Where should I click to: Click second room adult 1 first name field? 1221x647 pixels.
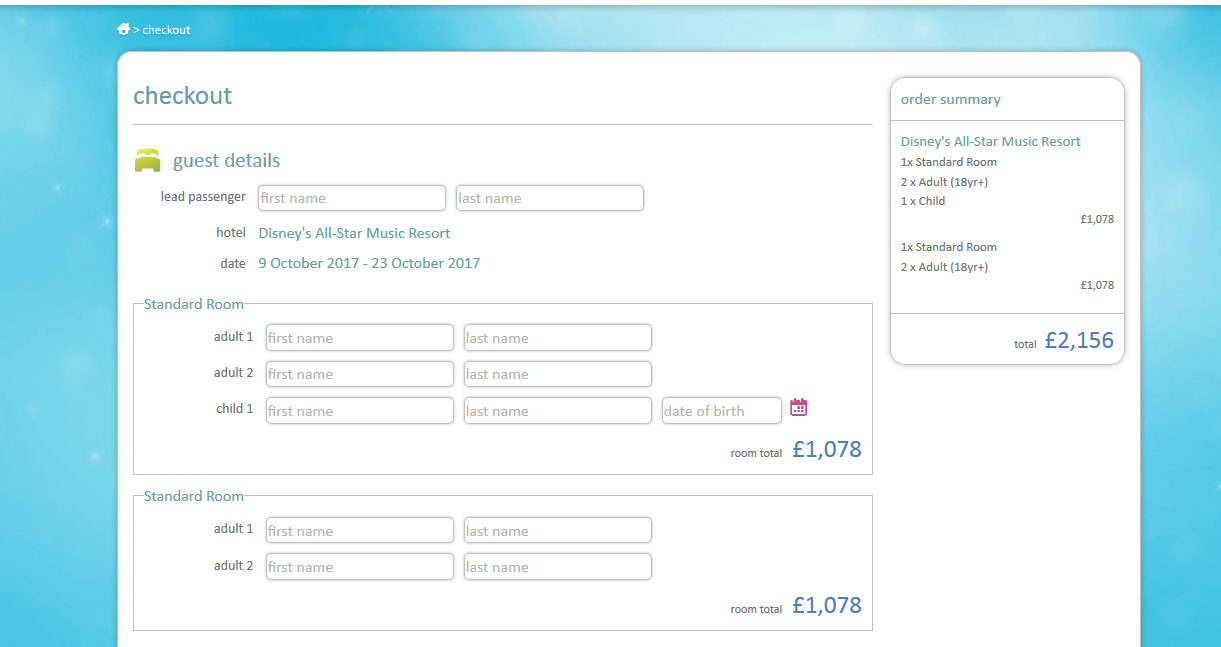[x=360, y=531]
